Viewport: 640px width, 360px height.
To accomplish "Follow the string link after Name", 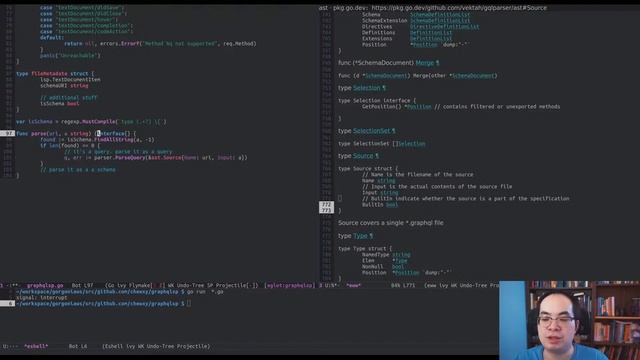I will (386, 180).
